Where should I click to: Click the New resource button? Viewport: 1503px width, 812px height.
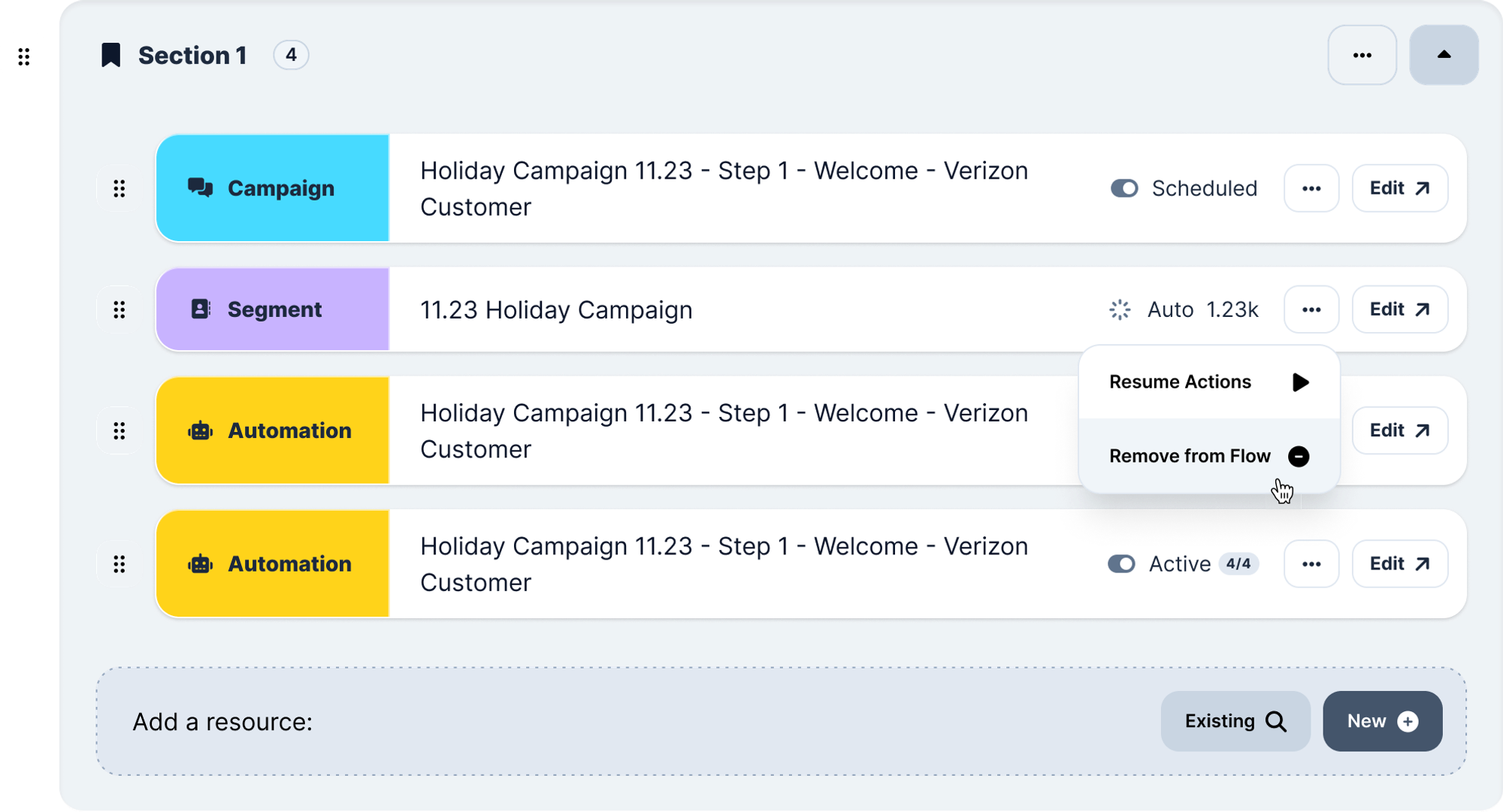pos(1382,721)
